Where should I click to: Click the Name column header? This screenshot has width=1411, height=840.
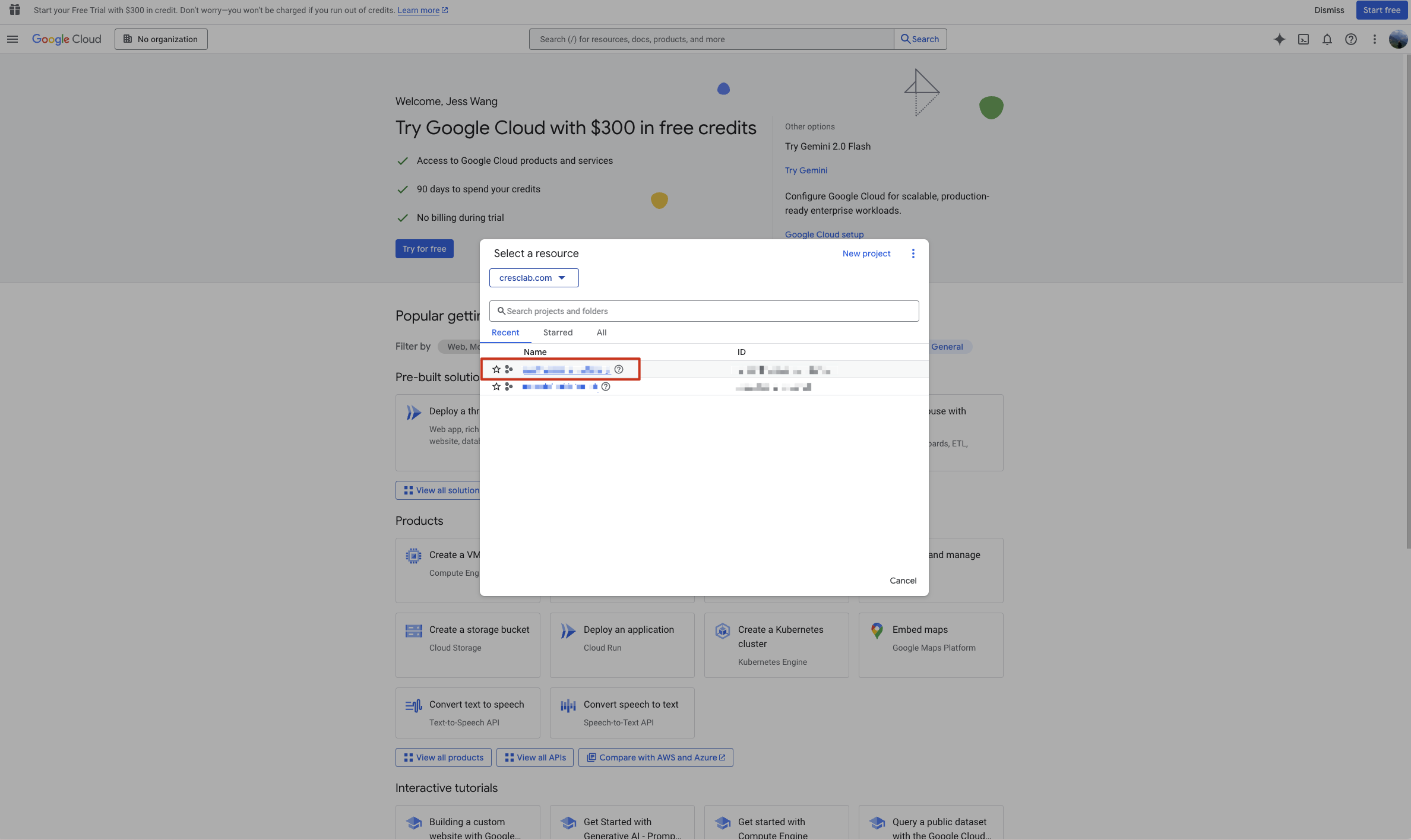tap(534, 352)
